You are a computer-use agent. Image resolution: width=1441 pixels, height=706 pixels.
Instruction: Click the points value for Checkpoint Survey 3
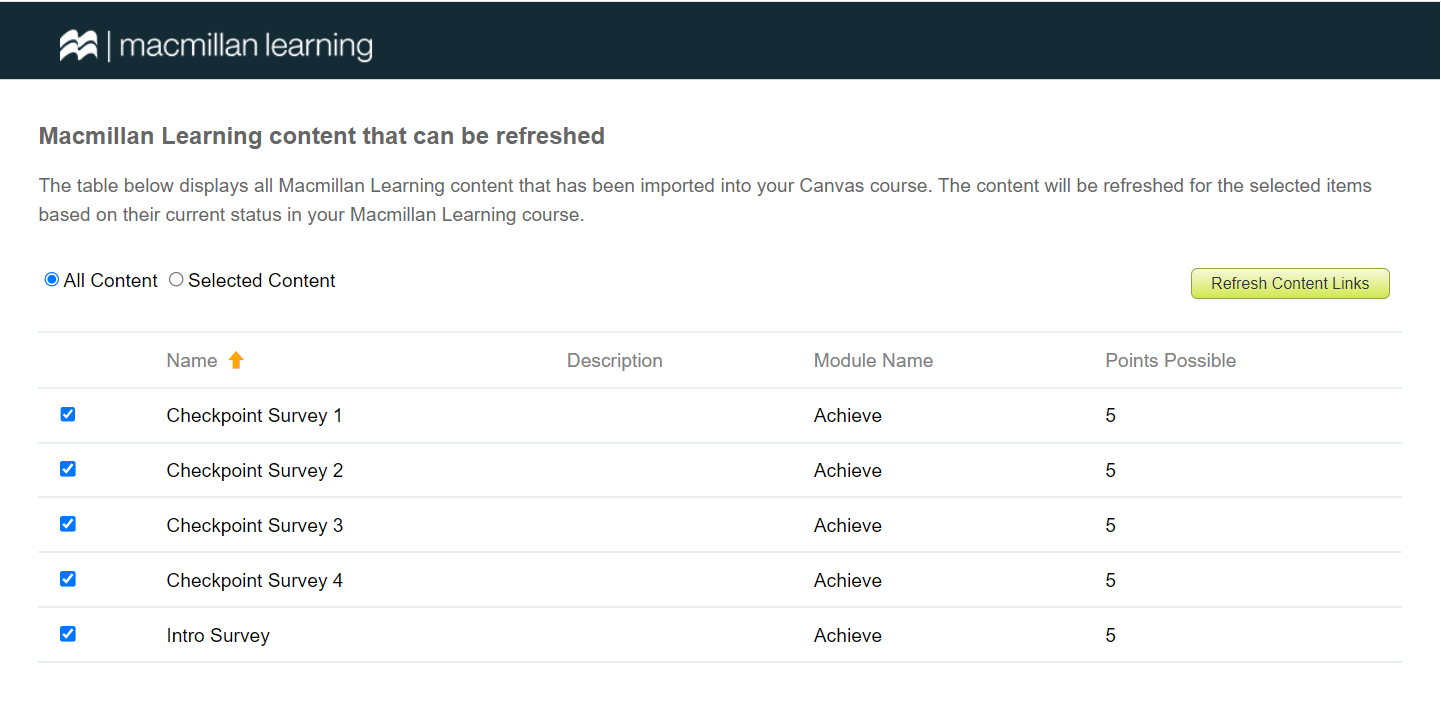pos(1110,524)
